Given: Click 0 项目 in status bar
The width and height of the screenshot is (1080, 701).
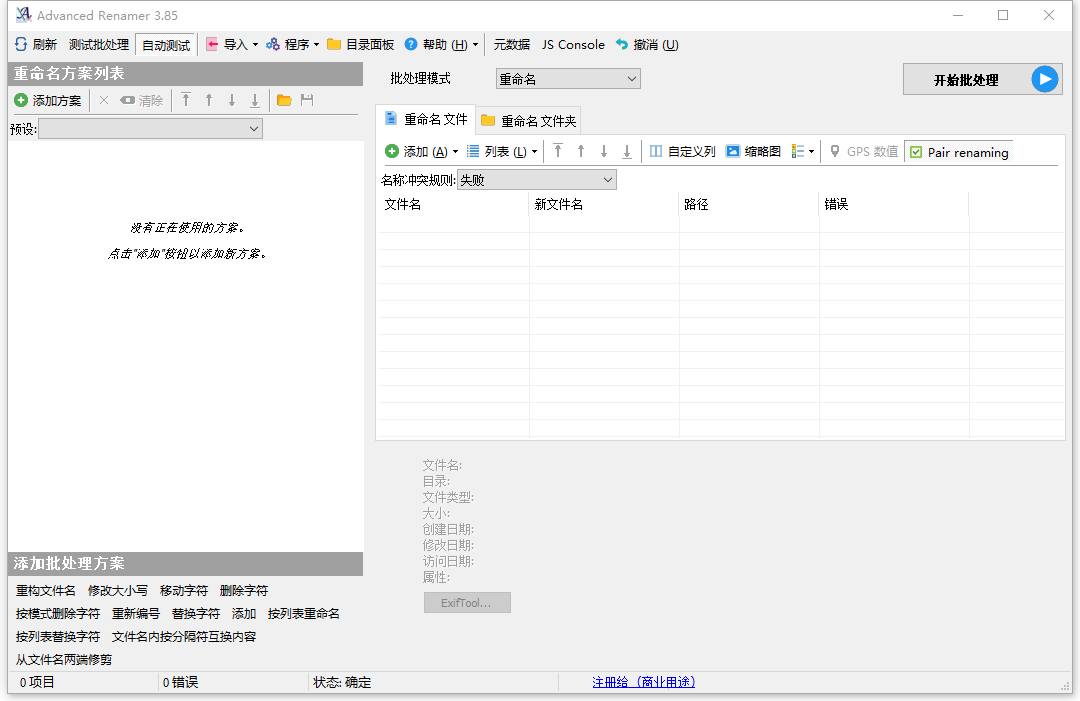Looking at the screenshot, I should tap(37, 682).
